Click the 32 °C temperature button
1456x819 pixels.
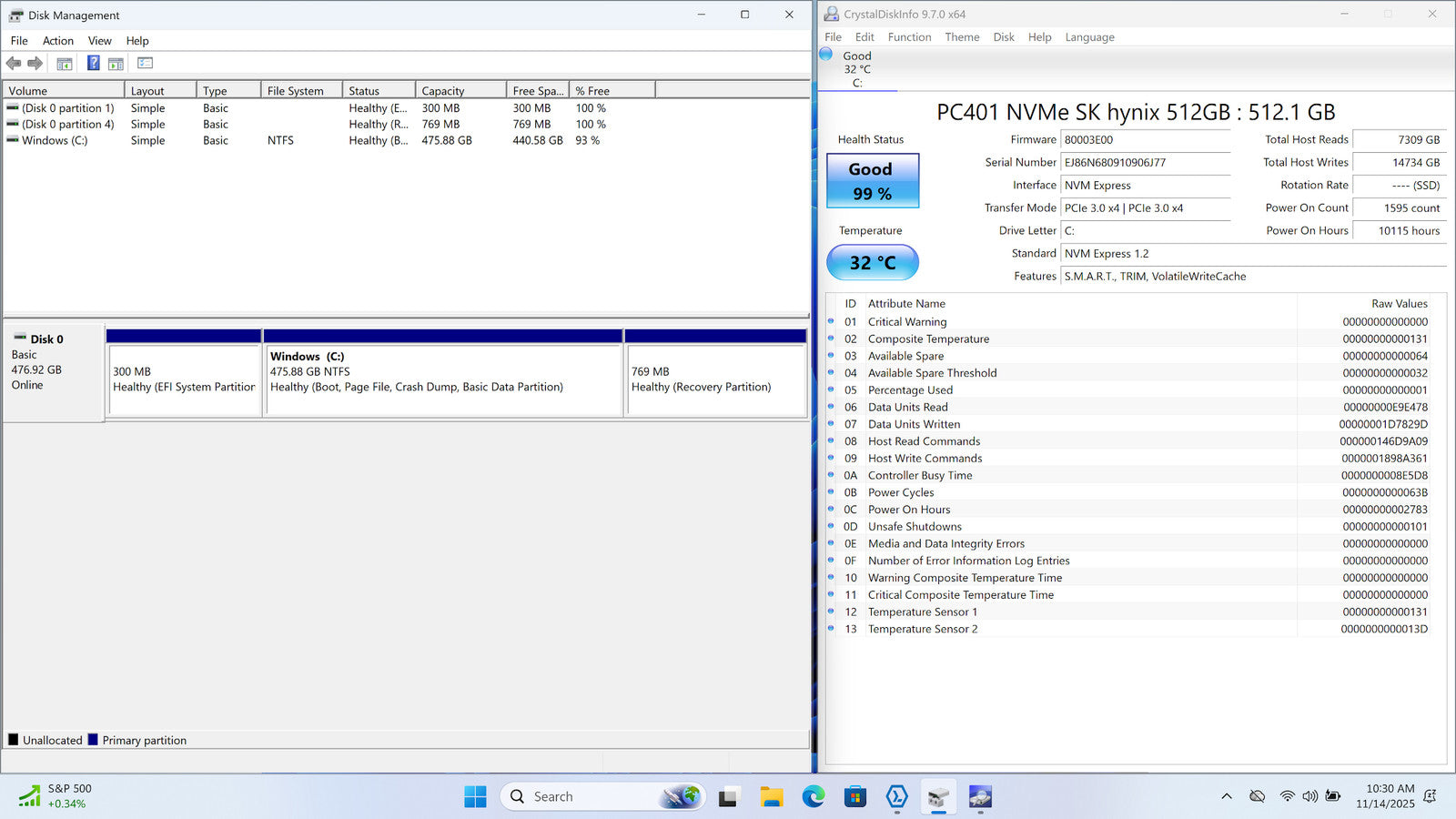872,263
